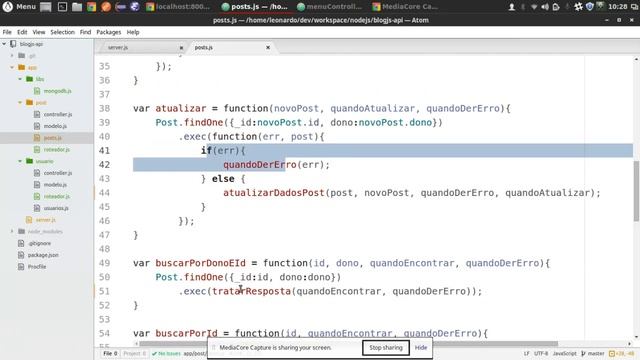Image resolution: width=640 pixels, height=360 pixels.
Task: Collapse the post folder in the tree
Action: click(x=20, y=102)
